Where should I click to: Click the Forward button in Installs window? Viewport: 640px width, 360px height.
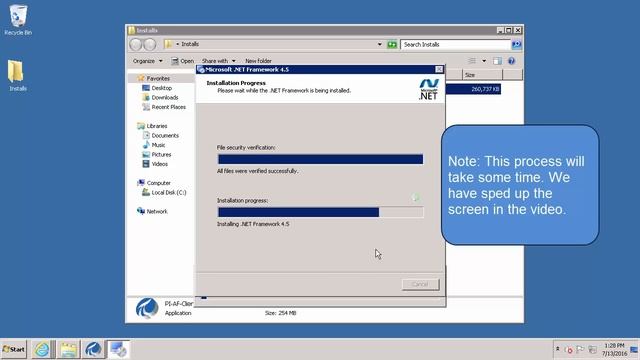(150, 44)
